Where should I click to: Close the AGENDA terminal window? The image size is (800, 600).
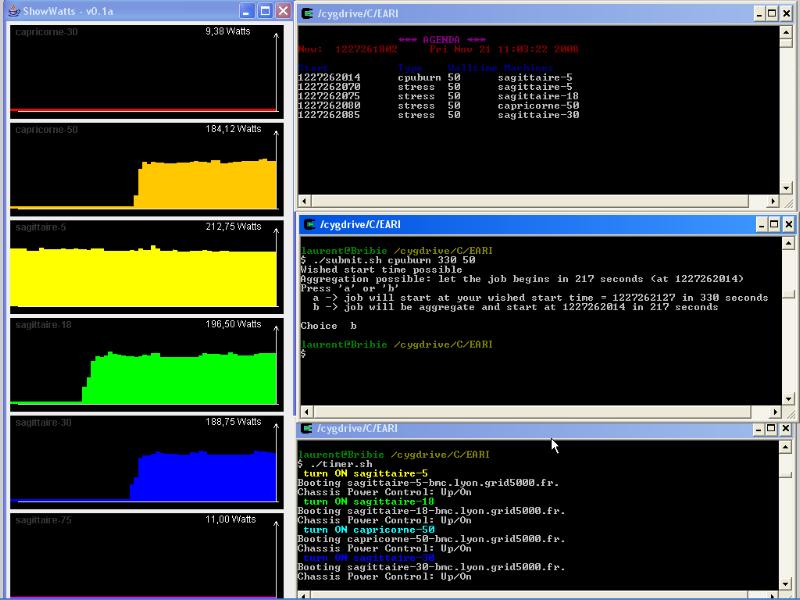786,14
